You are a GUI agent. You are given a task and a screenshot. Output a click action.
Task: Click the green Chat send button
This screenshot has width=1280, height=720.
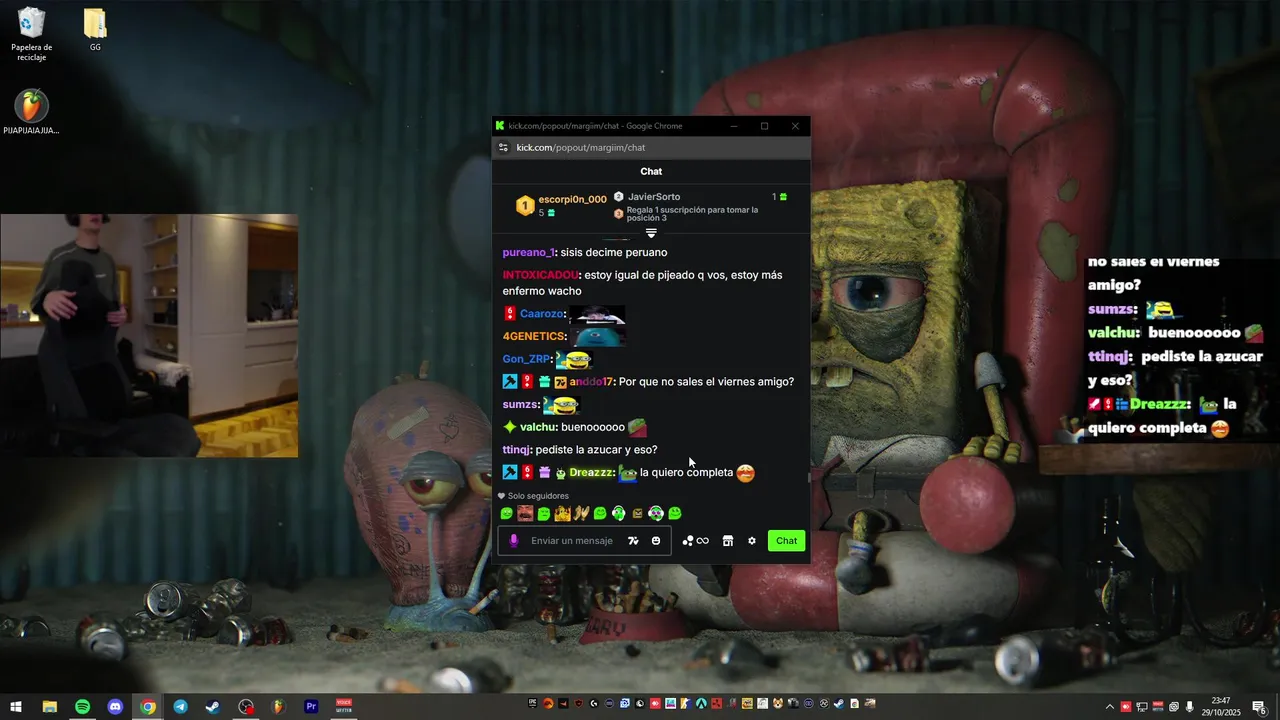[786, 541]
